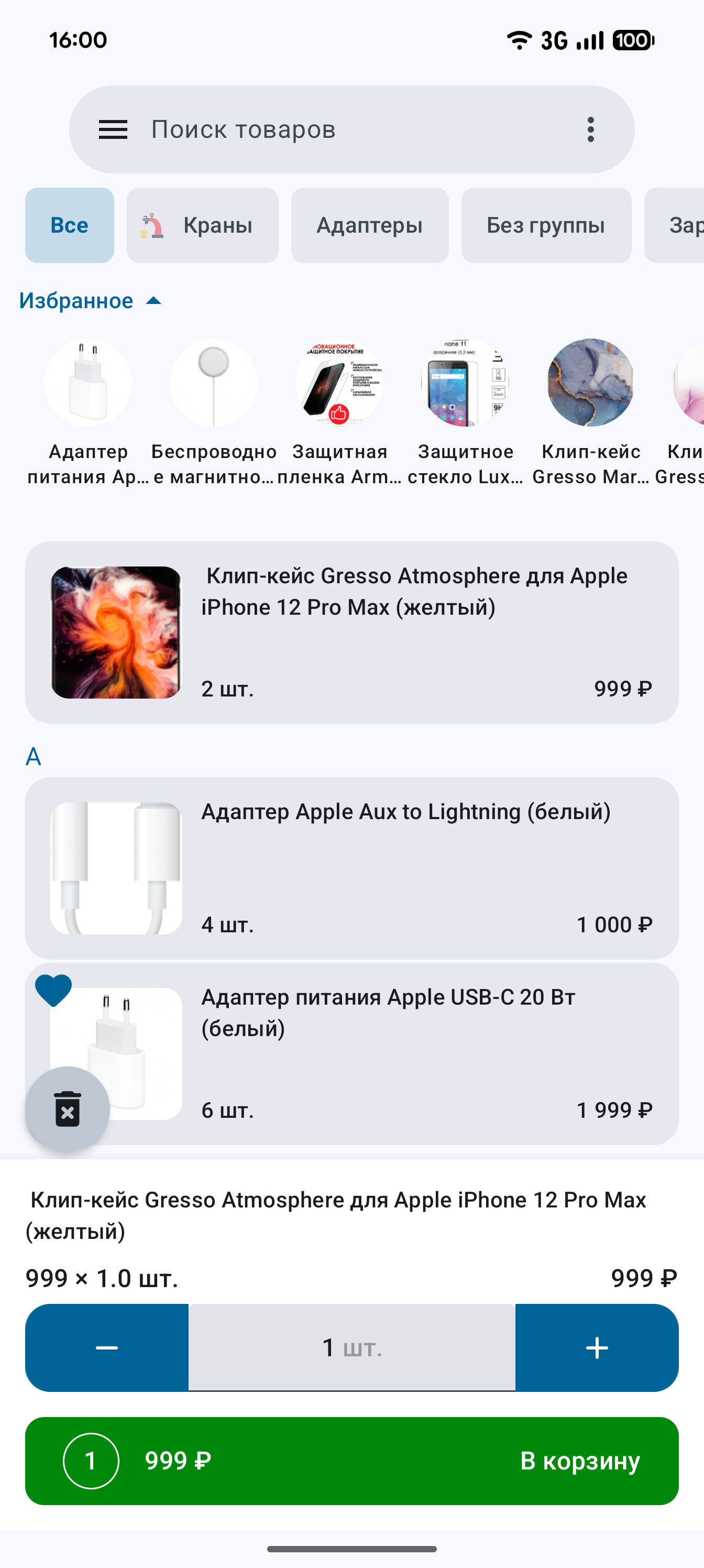Open Клип-кейс Gresso Marble favorite icon
Viewport: 704px width, 1568px height.
point(591,382)
